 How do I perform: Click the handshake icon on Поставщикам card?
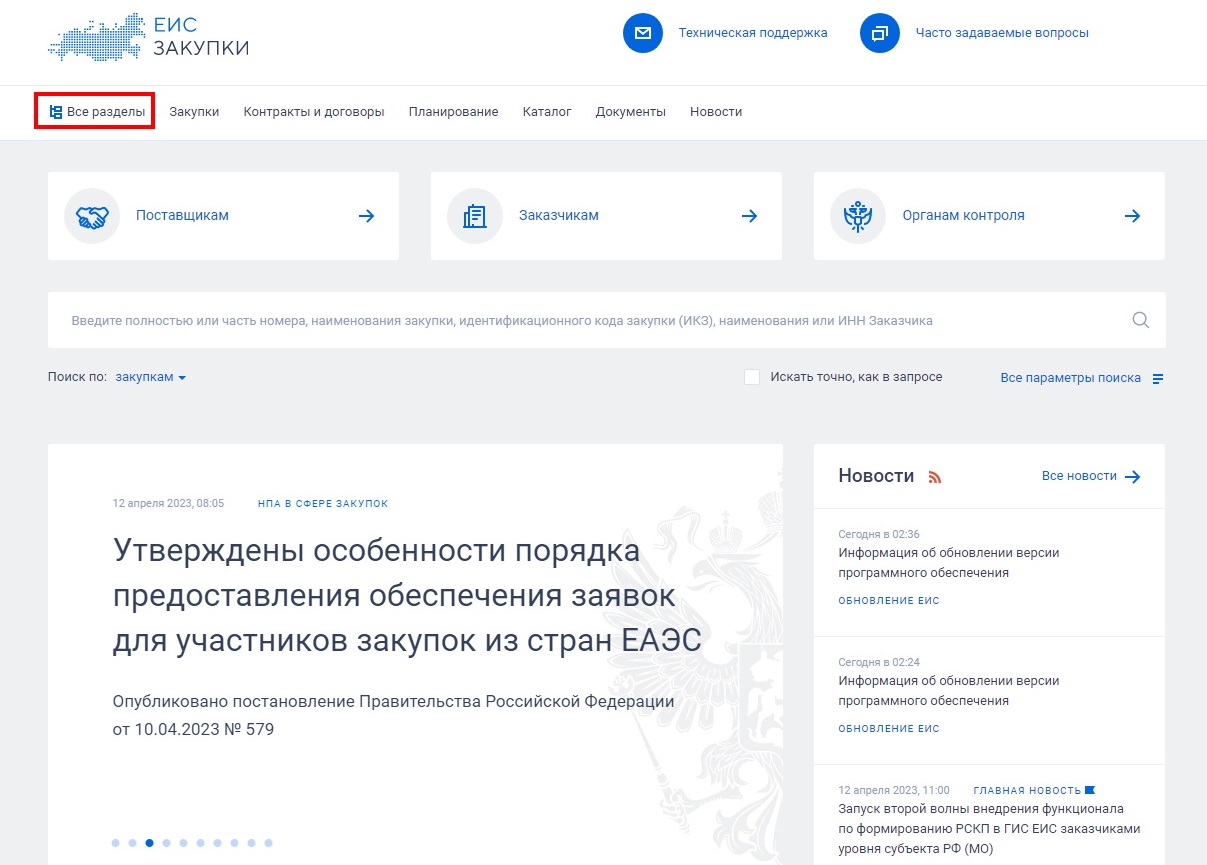click(x=92, y=216)
